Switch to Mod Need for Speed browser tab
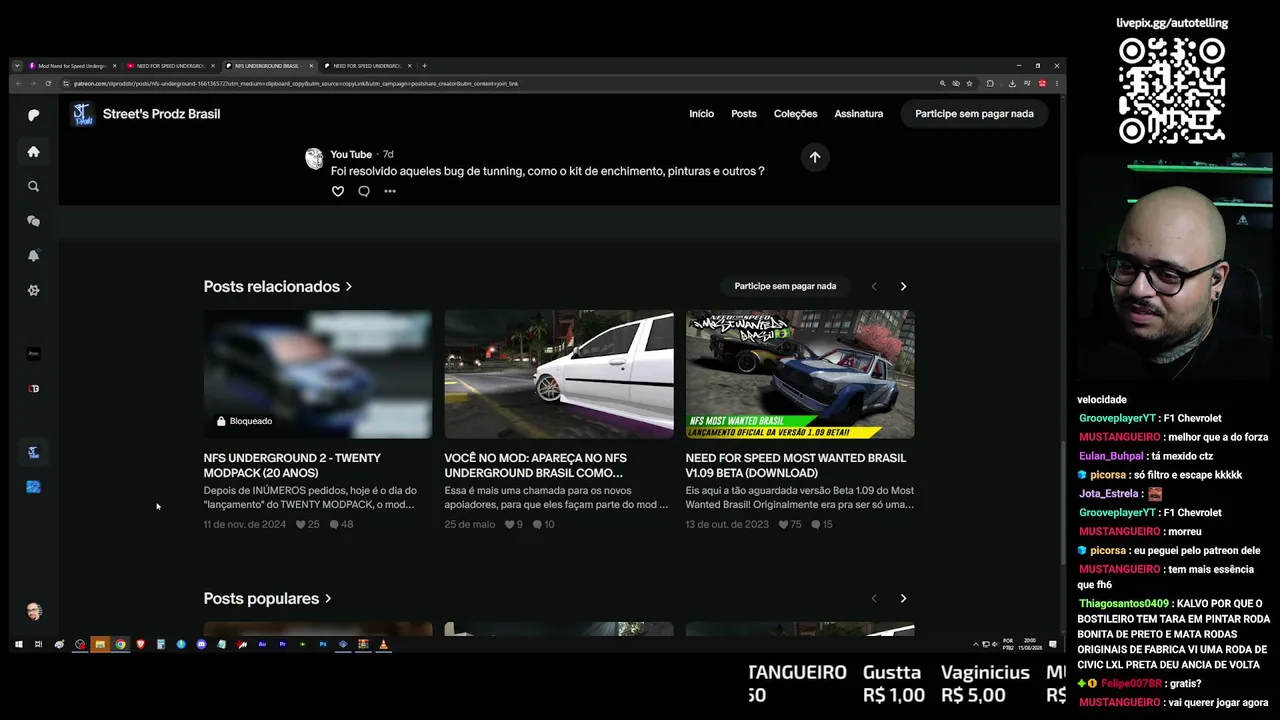 [x=72, y=66]
